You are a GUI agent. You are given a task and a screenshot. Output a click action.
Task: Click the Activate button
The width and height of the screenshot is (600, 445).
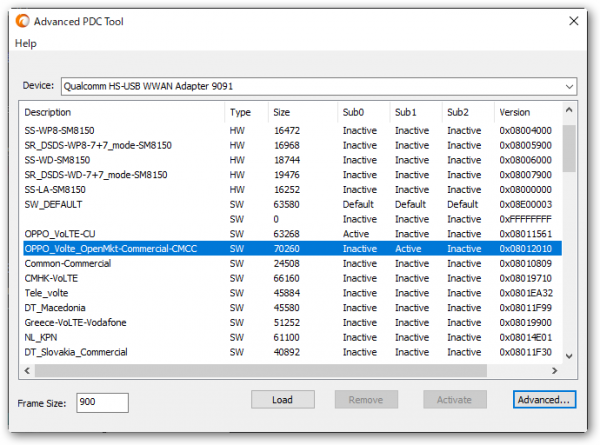[x=455, y=400]
